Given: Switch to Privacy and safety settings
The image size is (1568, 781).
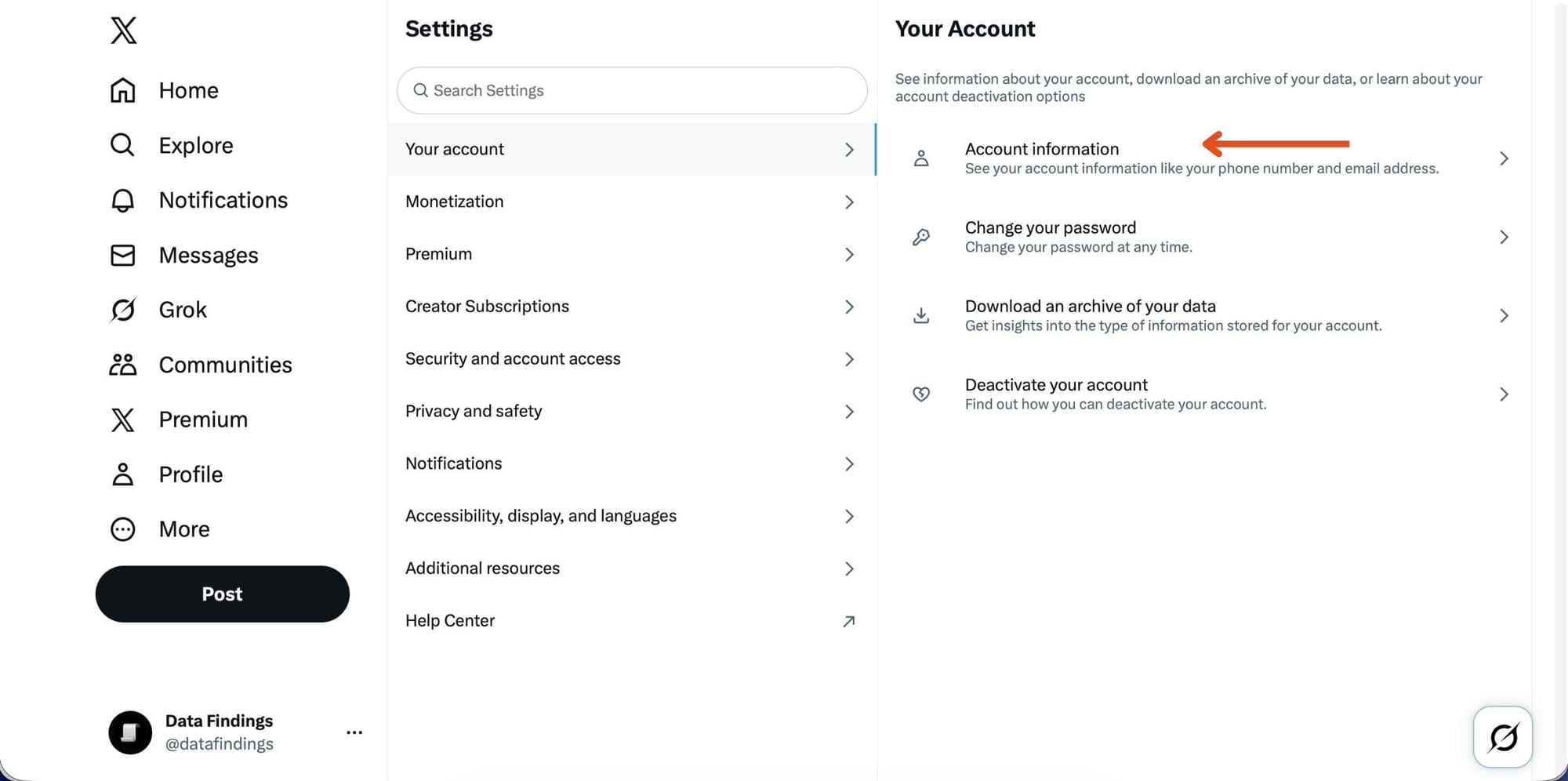Looking at the screenshot, I should (631, 411).
